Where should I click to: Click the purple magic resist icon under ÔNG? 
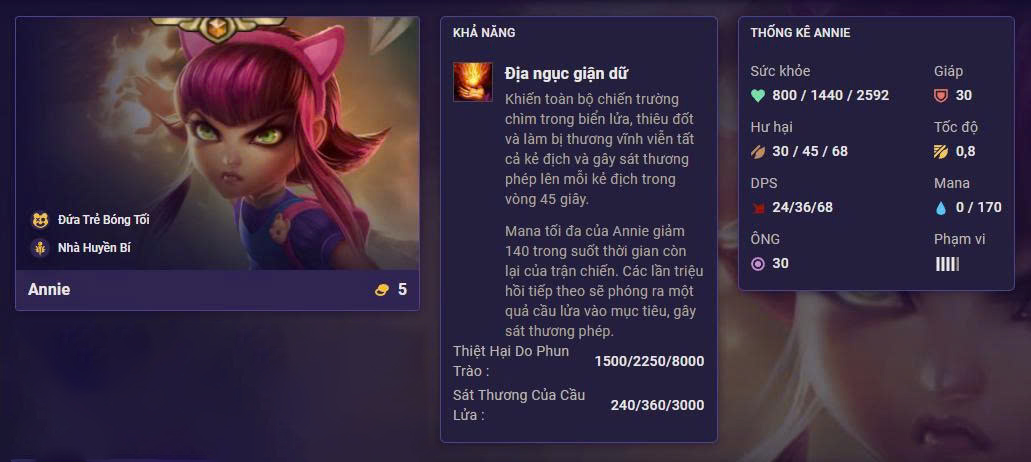[758, 264]
